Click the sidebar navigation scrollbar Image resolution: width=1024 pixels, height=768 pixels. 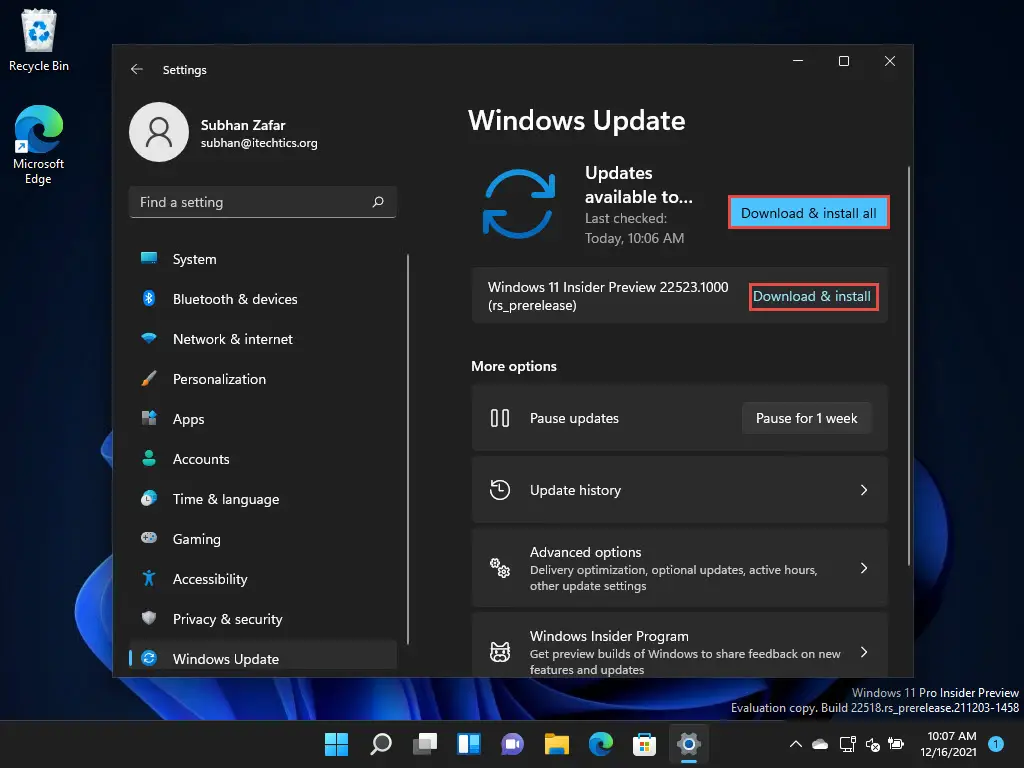(408, 449)
